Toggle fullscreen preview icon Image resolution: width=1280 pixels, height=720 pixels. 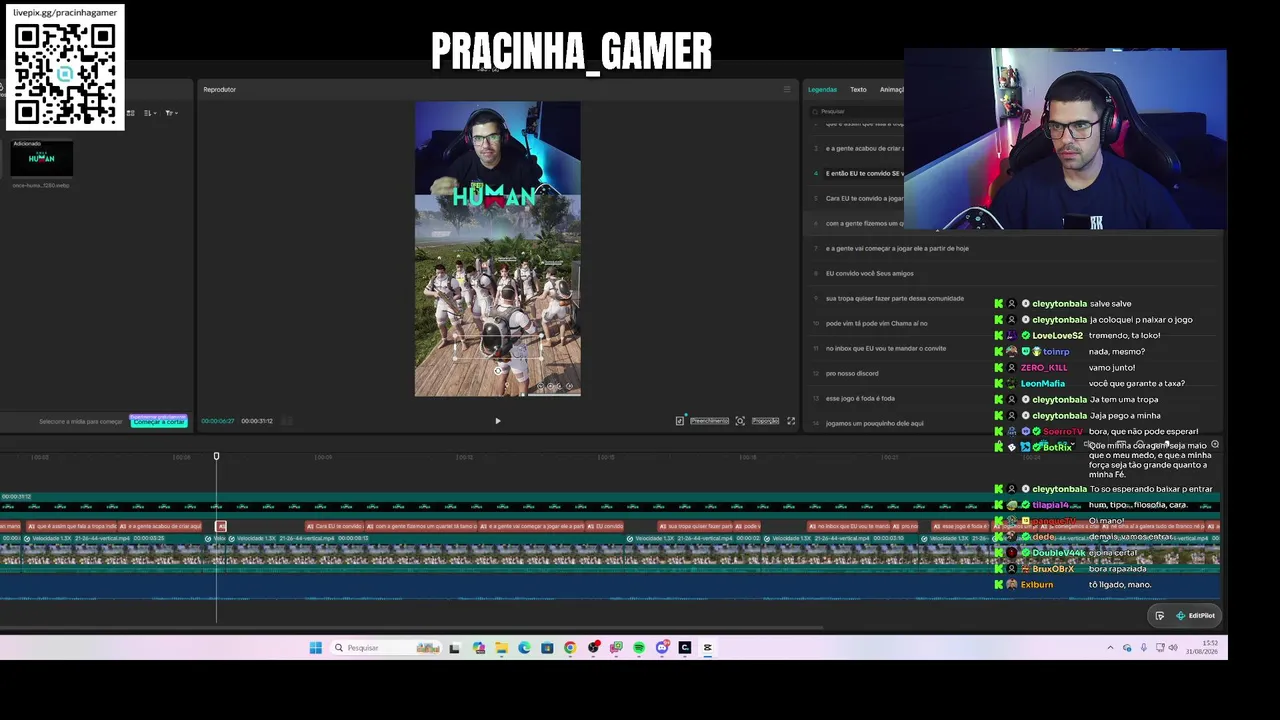tap(791, 421)
